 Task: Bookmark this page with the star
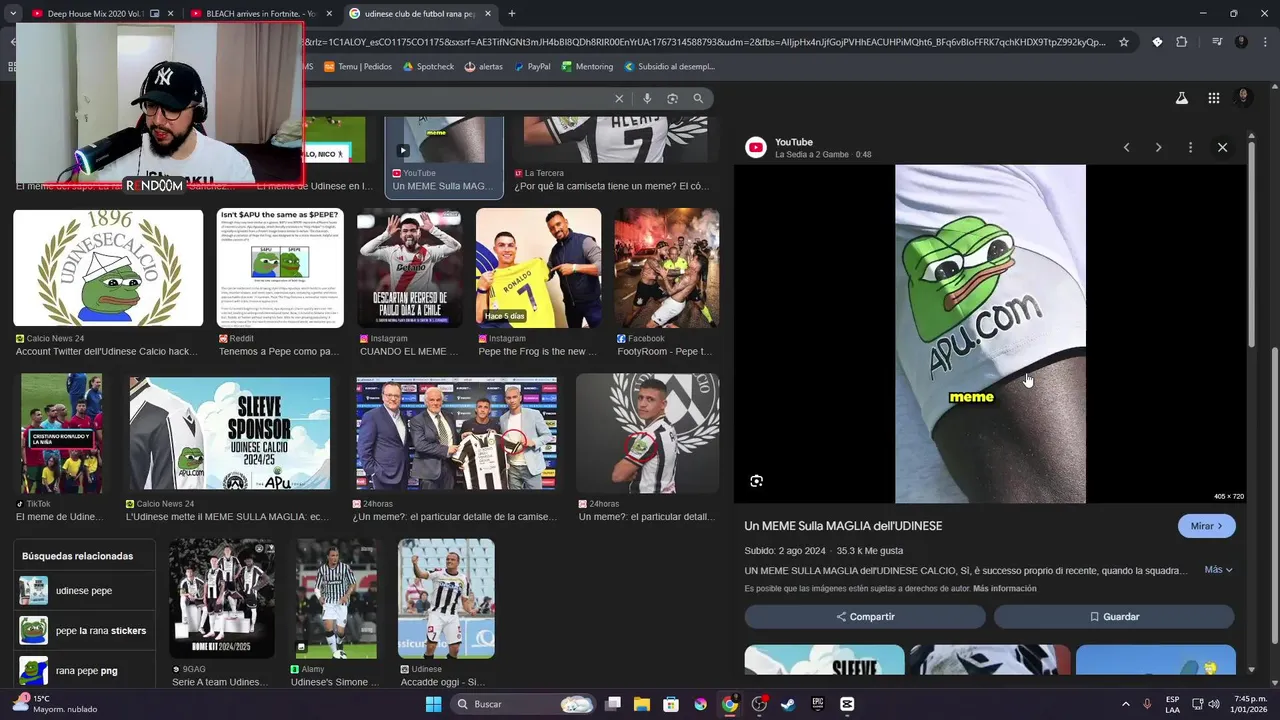pos(1124,42)
